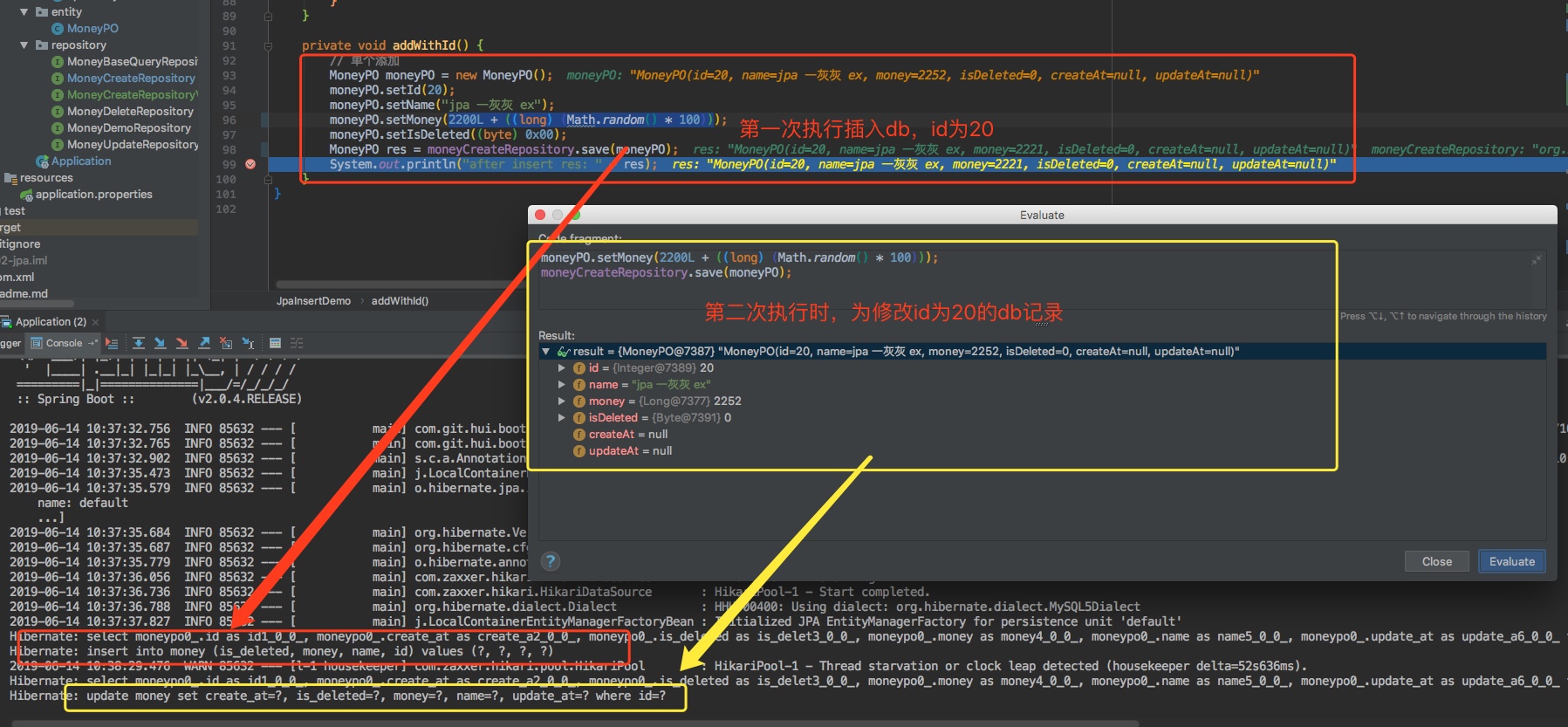Click the Force Step Into icon
This screenshot has width=1568, height=727.
[x=181, y=343]
